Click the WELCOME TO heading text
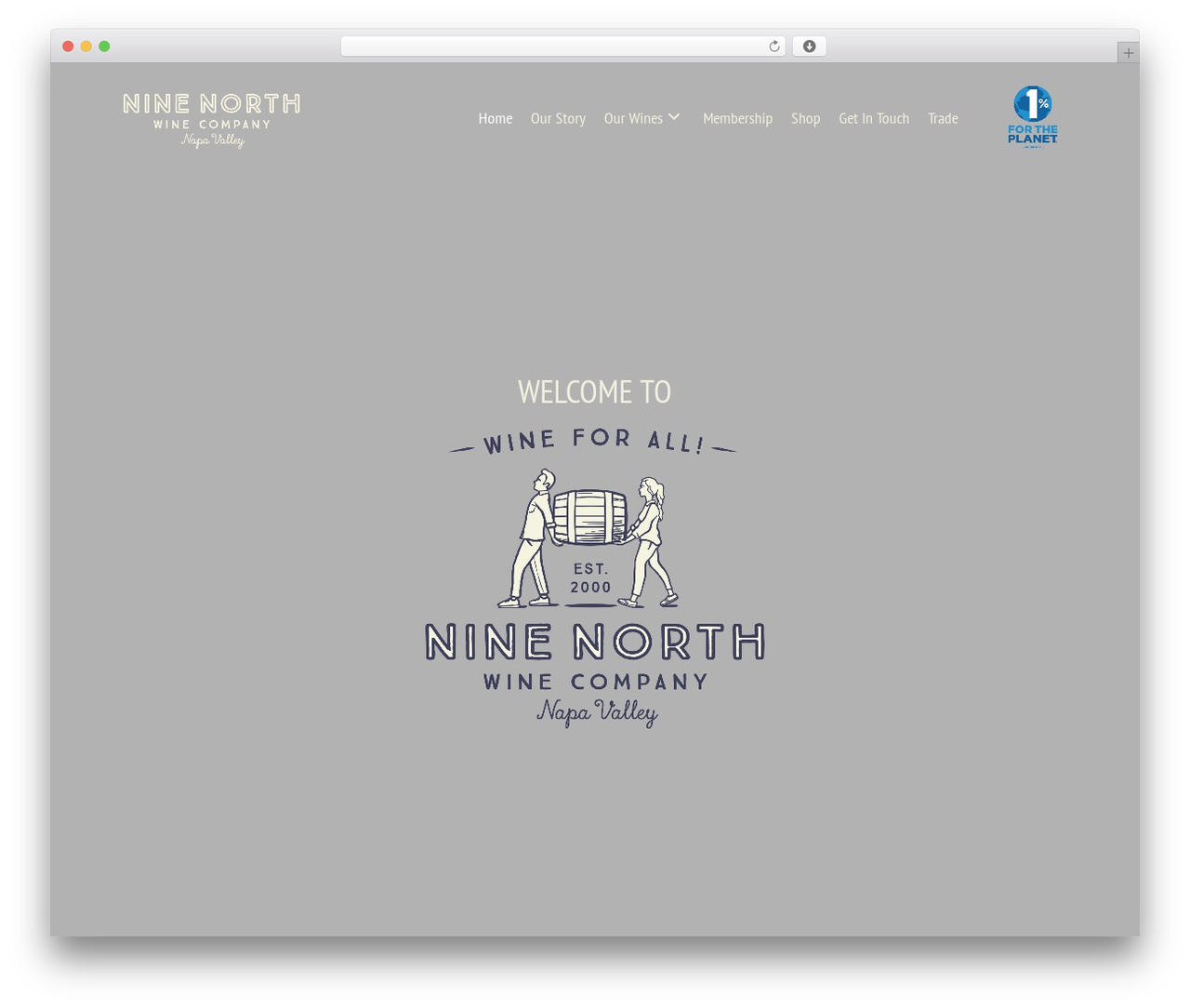 (x=594, y=391)
